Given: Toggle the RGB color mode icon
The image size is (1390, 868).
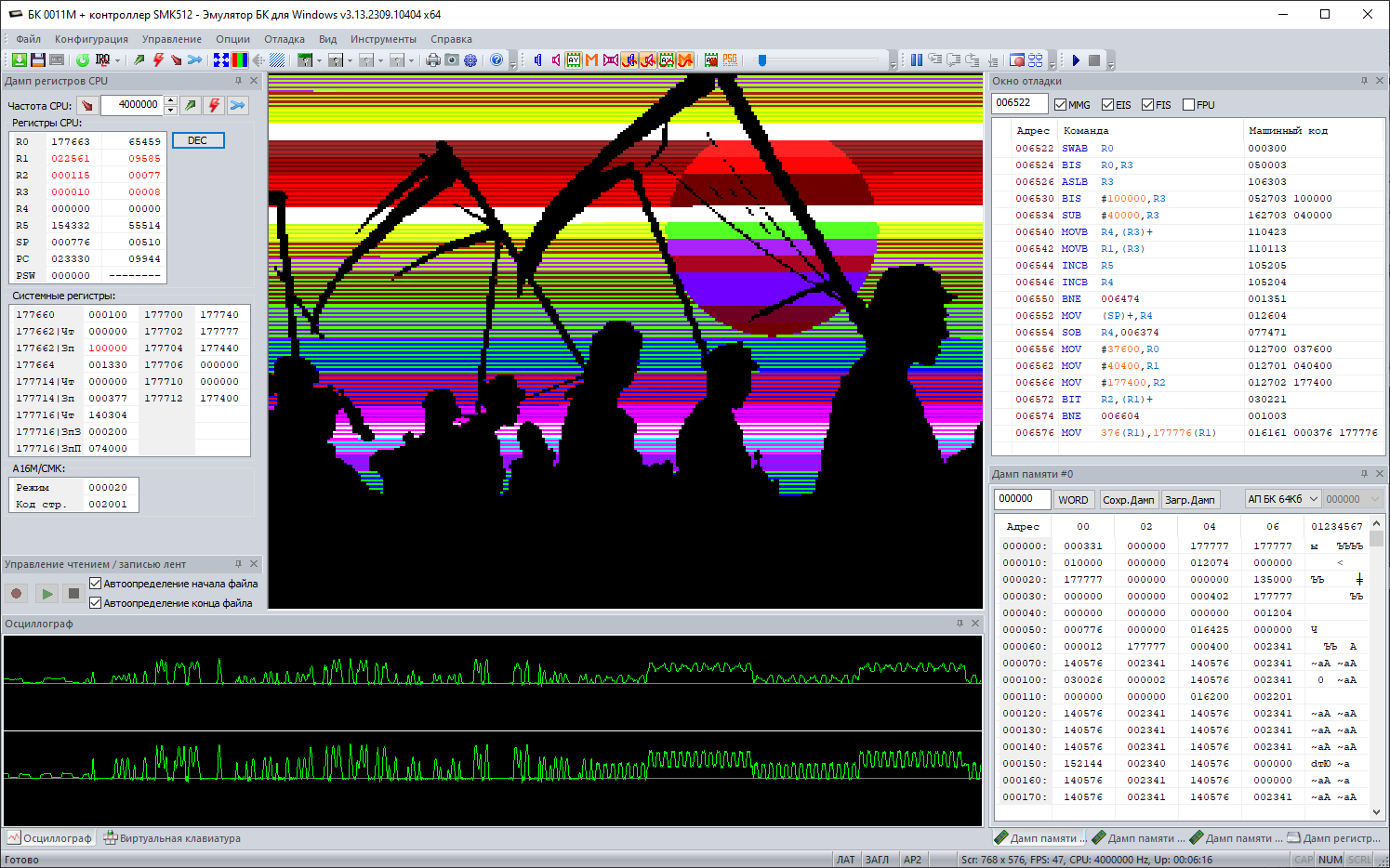Looking at the screenshot, I should coord(240,60).
